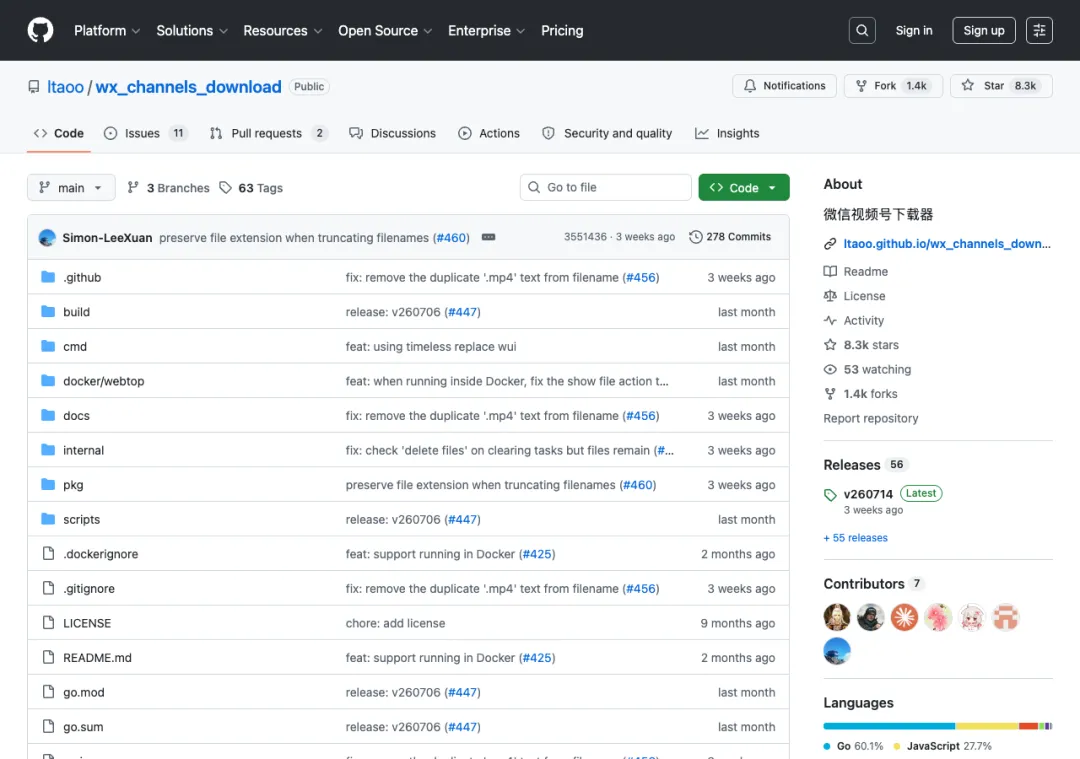Expand the Solutions menu

191,30
